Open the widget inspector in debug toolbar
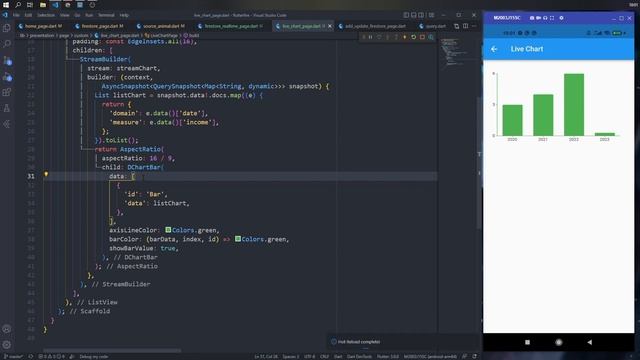This screenshot has width=640, height=360. pos(431,37)
